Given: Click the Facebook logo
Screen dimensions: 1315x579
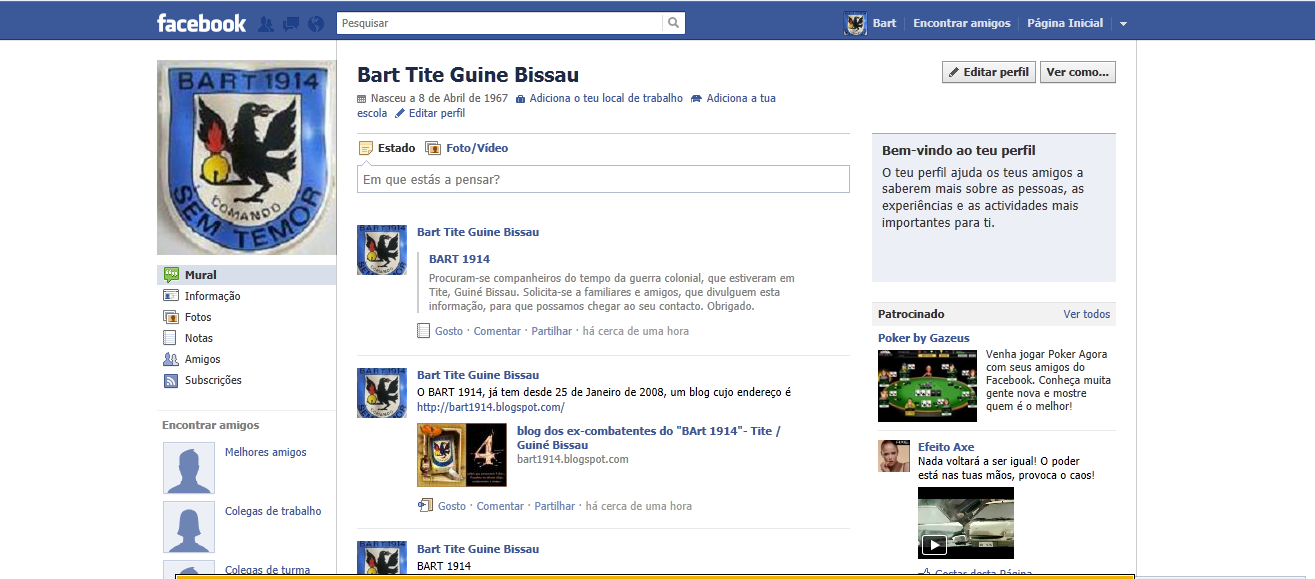Looking at the screenshot, I should pyautogui.click(x=201, y=23).
